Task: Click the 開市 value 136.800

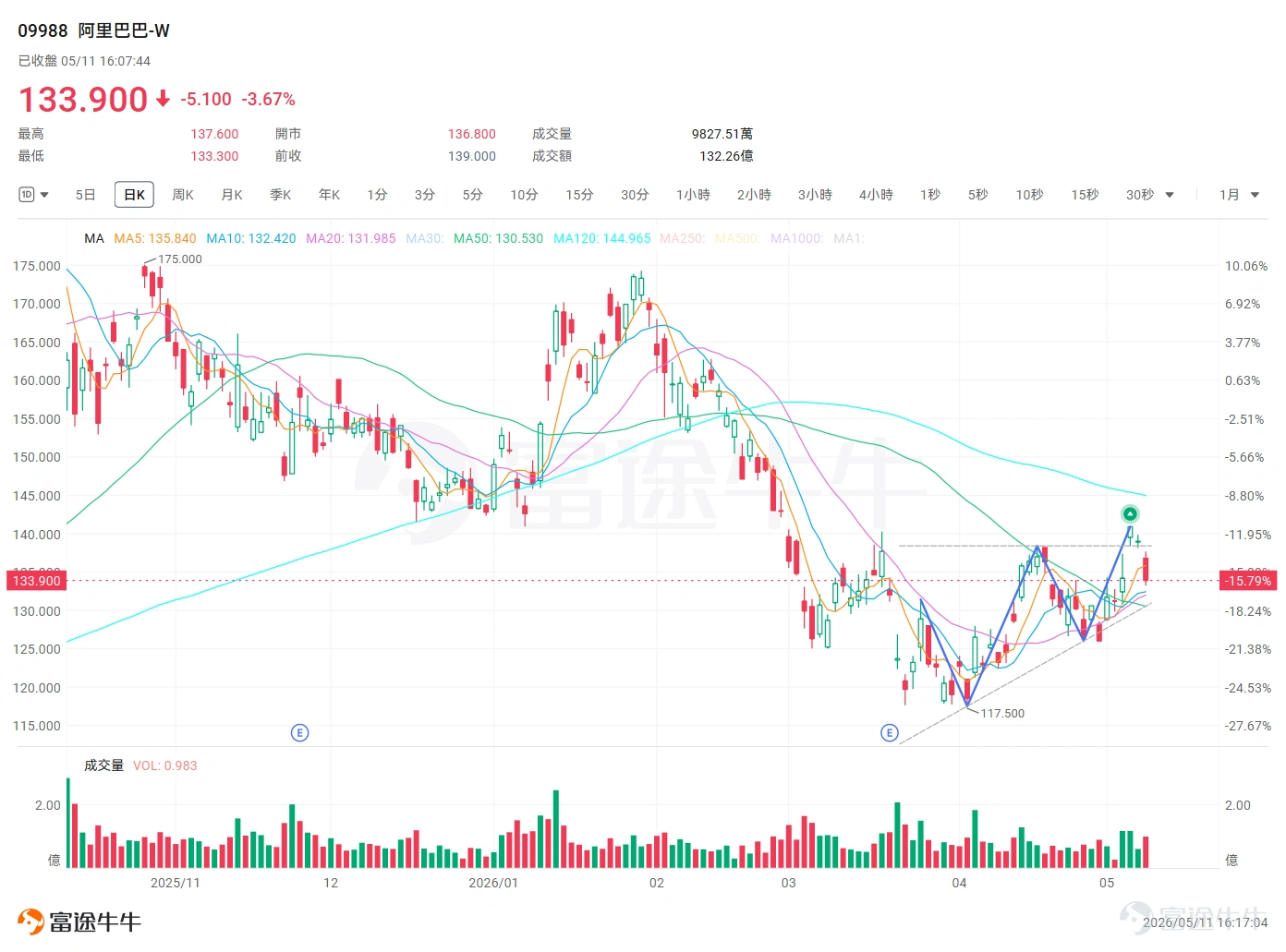Action: tap(472, 134)
